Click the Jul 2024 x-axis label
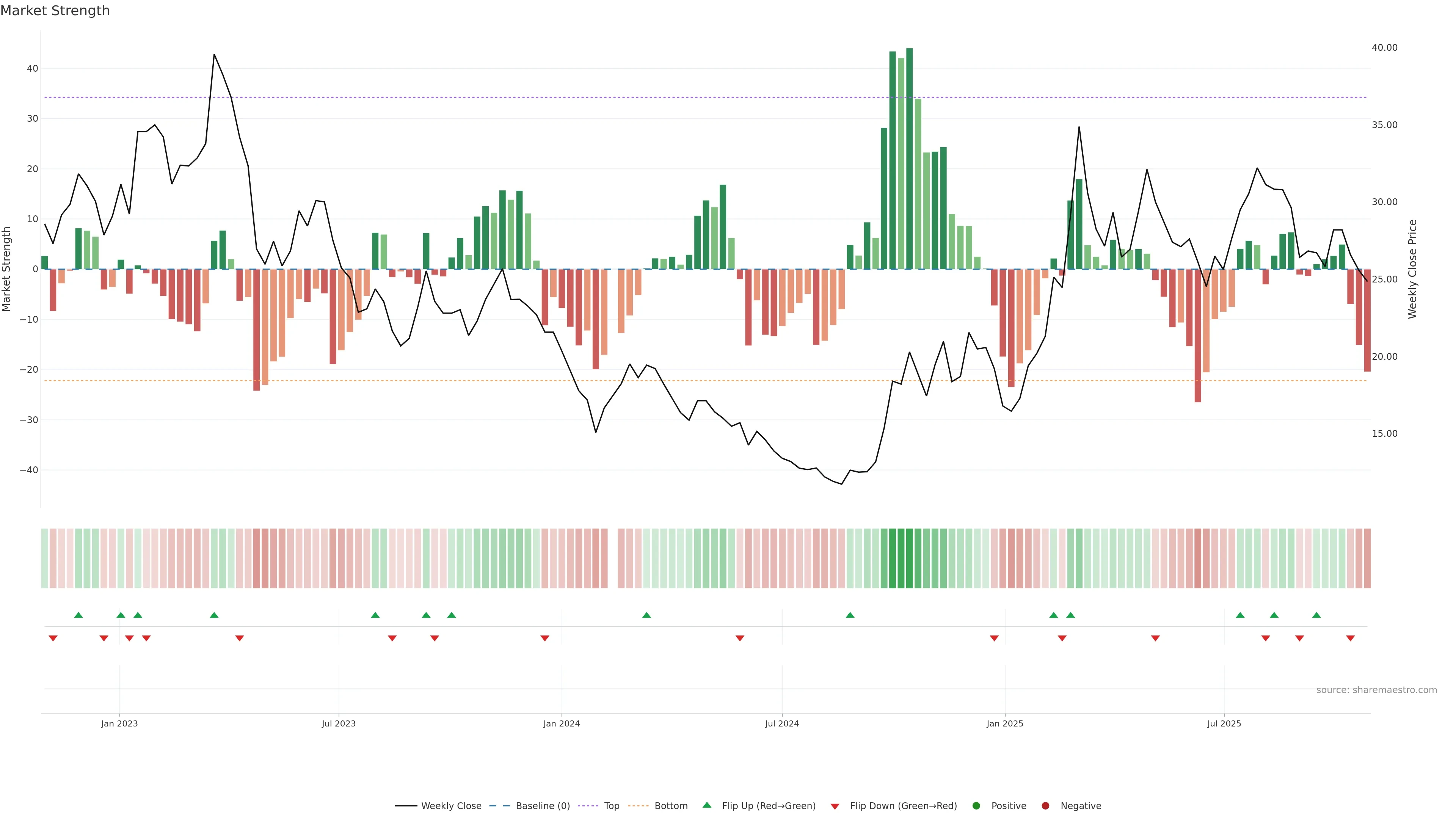The height and width of the screenshot is (819, 1456). [782, 723]
